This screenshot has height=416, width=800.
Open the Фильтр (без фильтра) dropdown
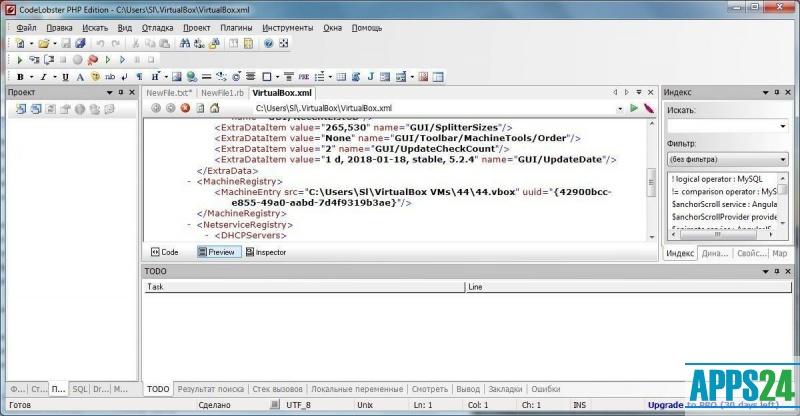tap(783, 160)
